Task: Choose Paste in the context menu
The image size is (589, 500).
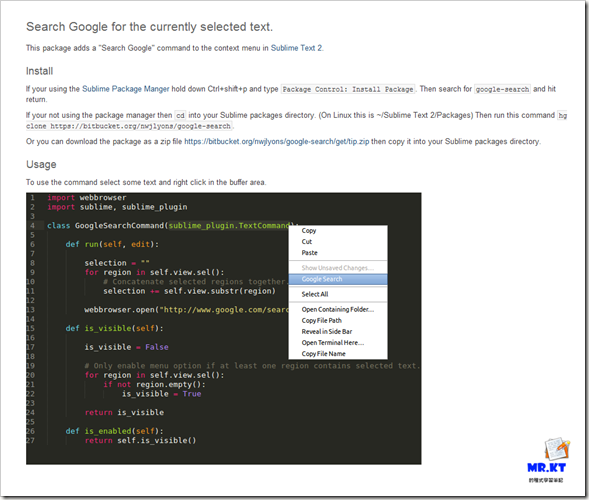Action: pyautogui.click(x=310, y=253)
